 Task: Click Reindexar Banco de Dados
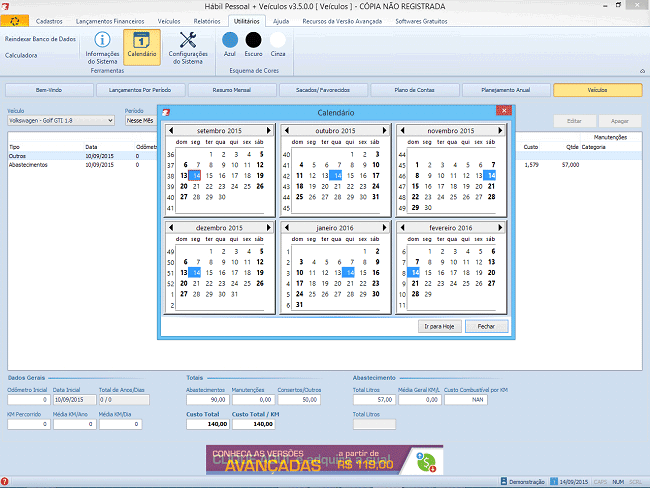[39, 38]
